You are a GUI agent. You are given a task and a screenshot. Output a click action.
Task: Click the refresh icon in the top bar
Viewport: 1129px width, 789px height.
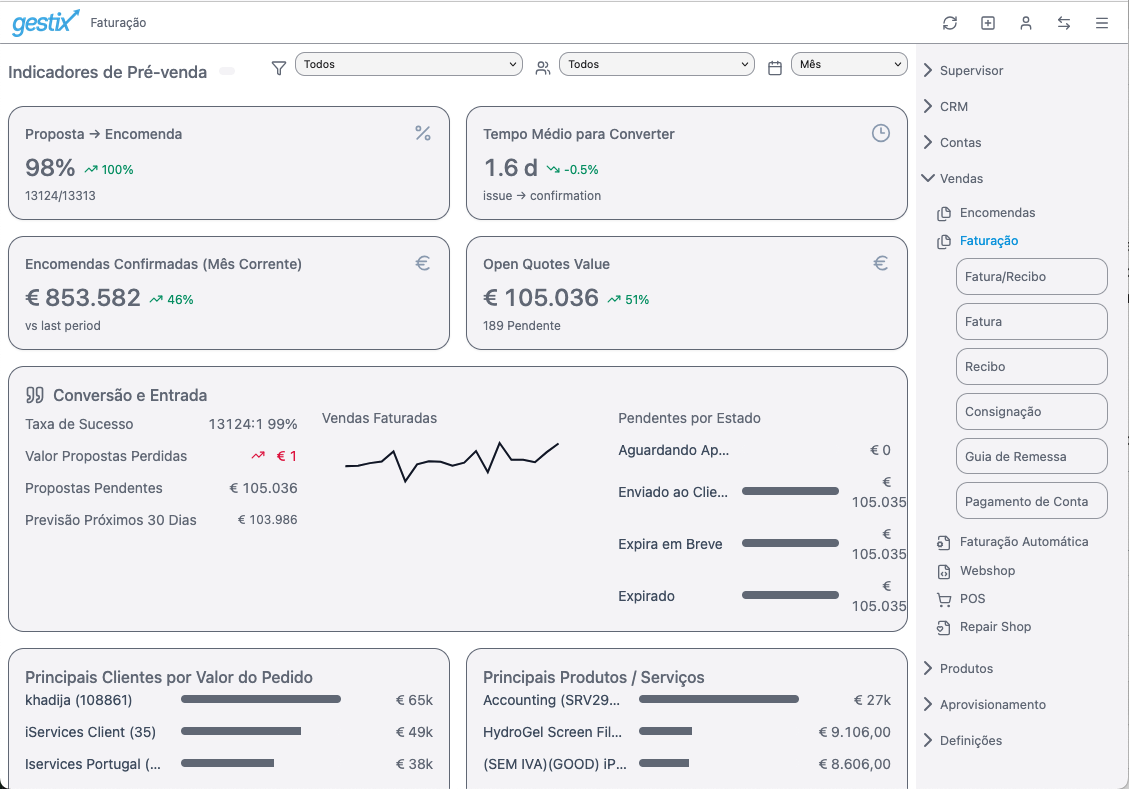pyautogui.click(x=950, y=23)
